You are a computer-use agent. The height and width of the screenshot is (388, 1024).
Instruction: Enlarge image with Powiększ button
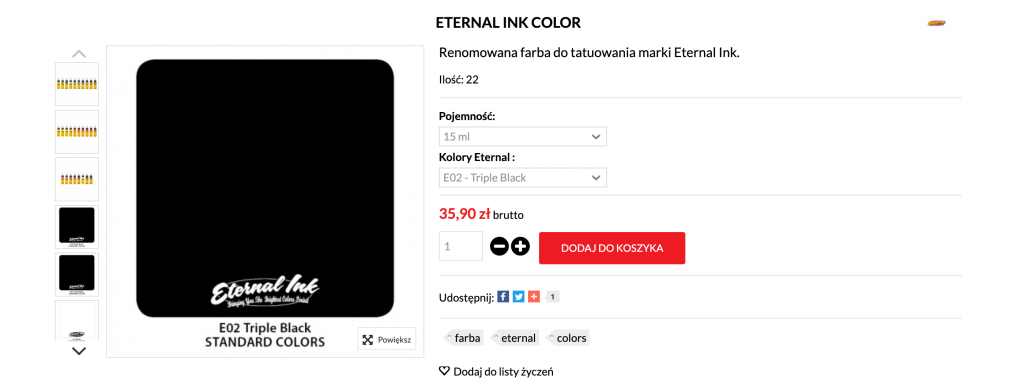[387, 339]
